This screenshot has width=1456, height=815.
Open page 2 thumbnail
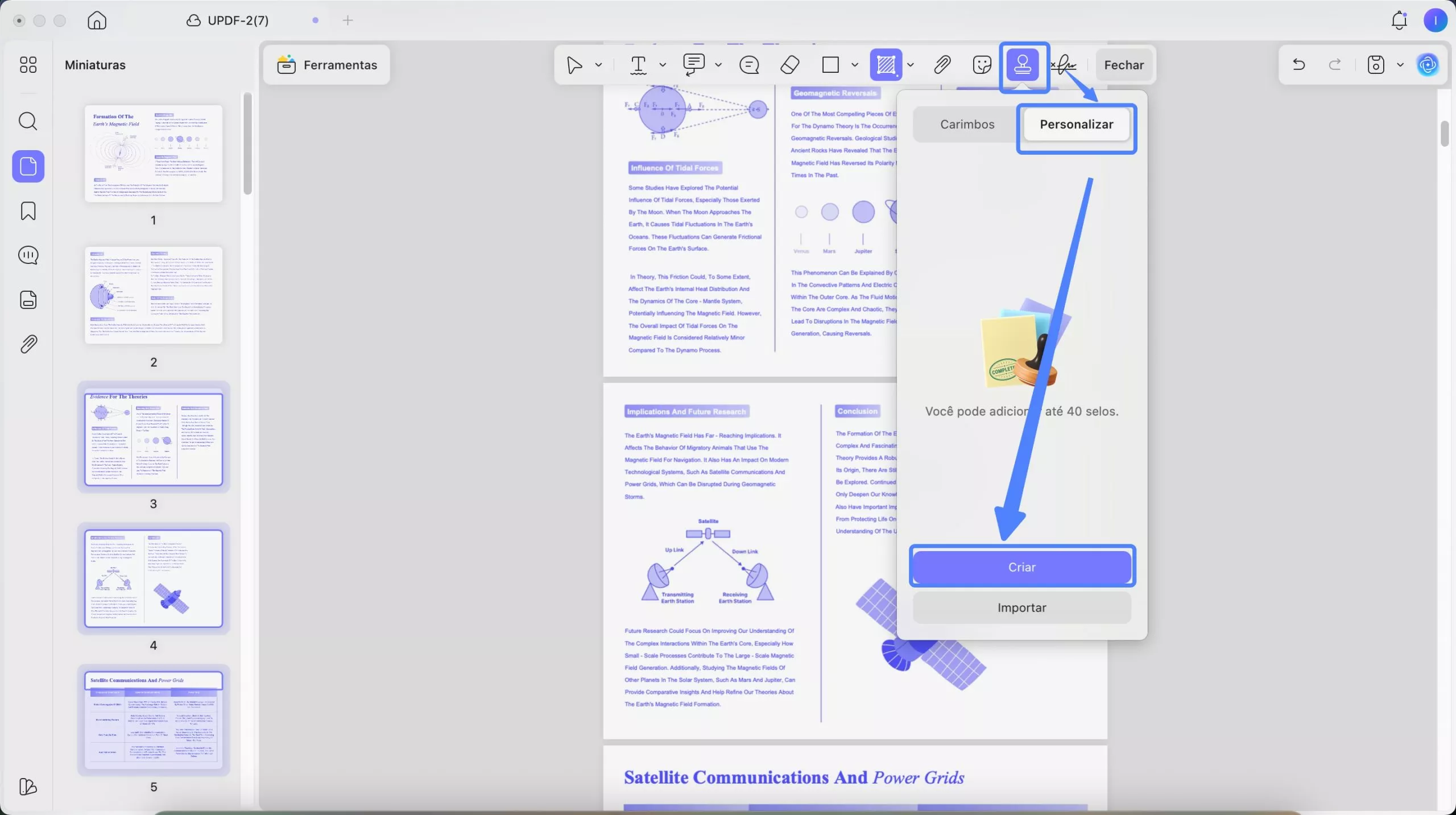(154, 295)
